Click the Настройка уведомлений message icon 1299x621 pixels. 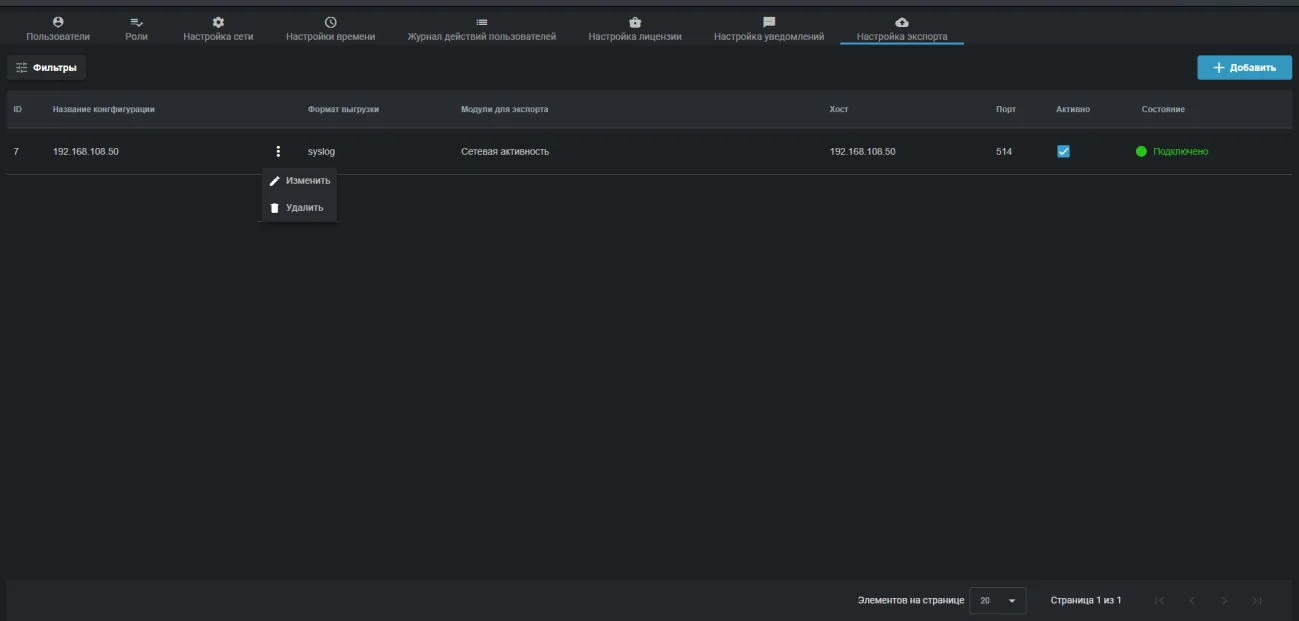pyautogui.click(x=769, y=22)
